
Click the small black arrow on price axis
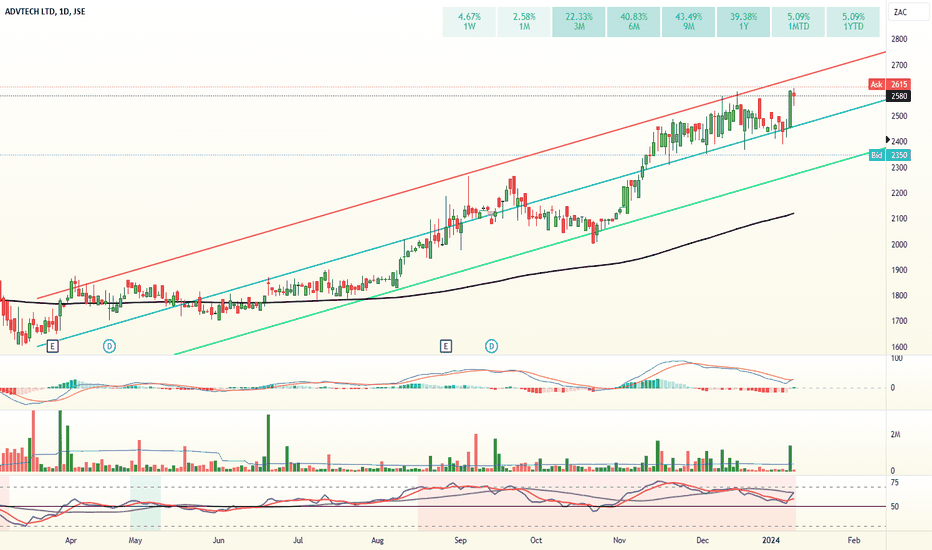point(888,140)
